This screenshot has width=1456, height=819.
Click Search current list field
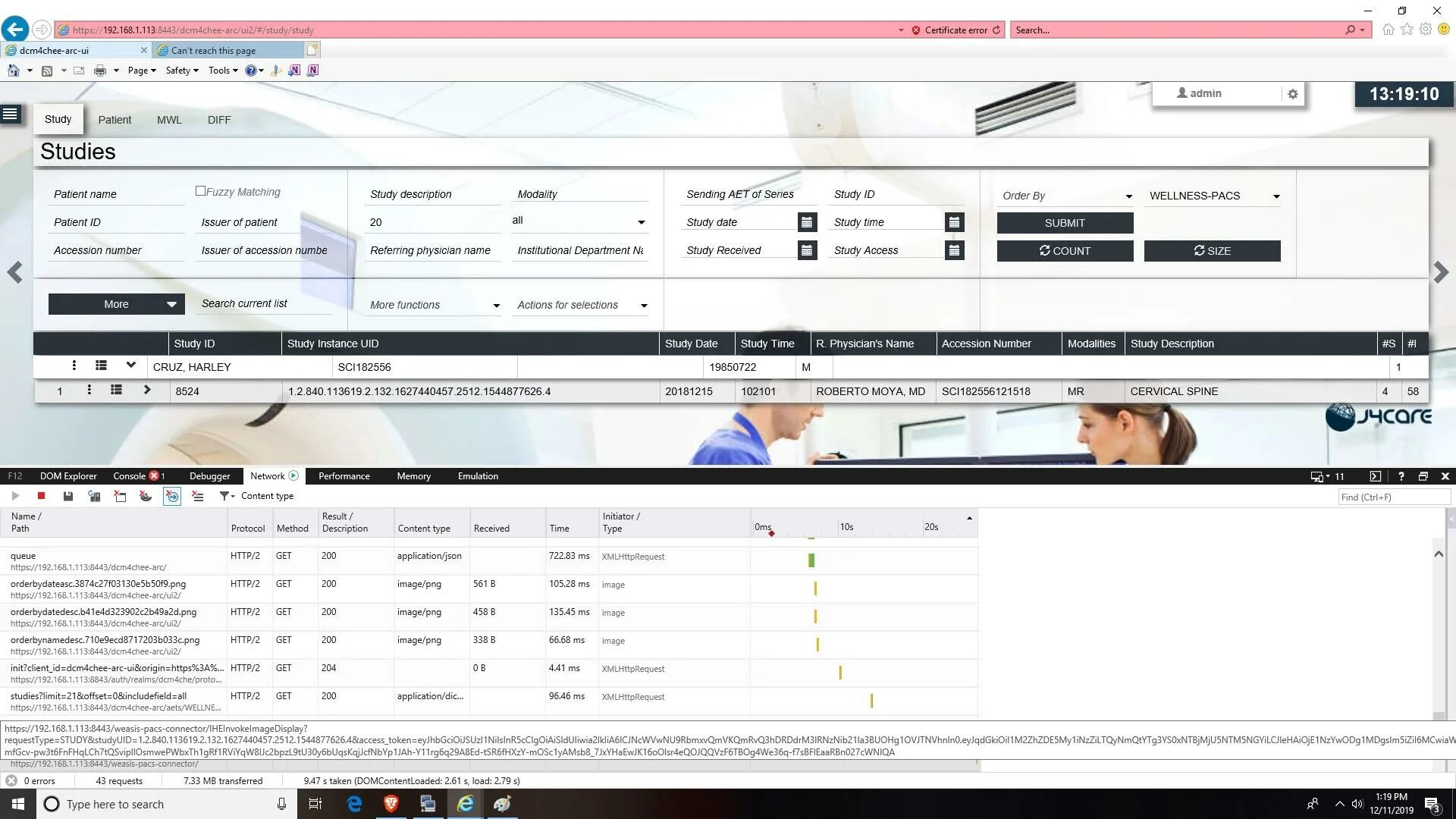[x=264, y=303]
